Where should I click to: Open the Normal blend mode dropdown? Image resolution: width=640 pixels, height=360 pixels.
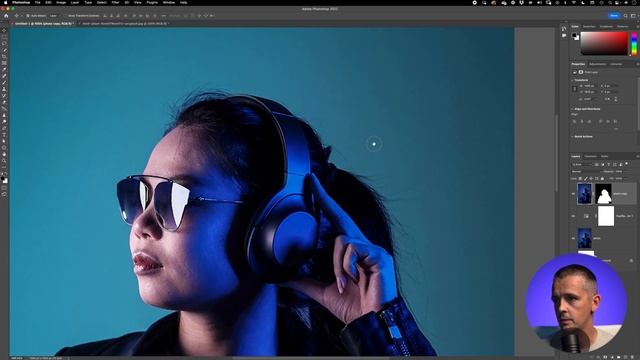pos(584,171)
